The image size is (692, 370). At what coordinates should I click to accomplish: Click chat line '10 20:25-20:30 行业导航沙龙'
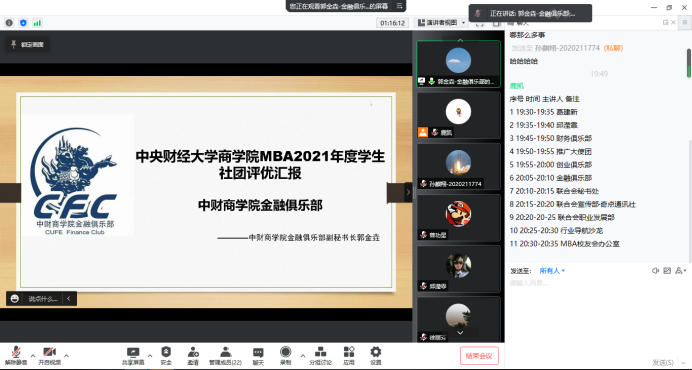tap(556, 230)
